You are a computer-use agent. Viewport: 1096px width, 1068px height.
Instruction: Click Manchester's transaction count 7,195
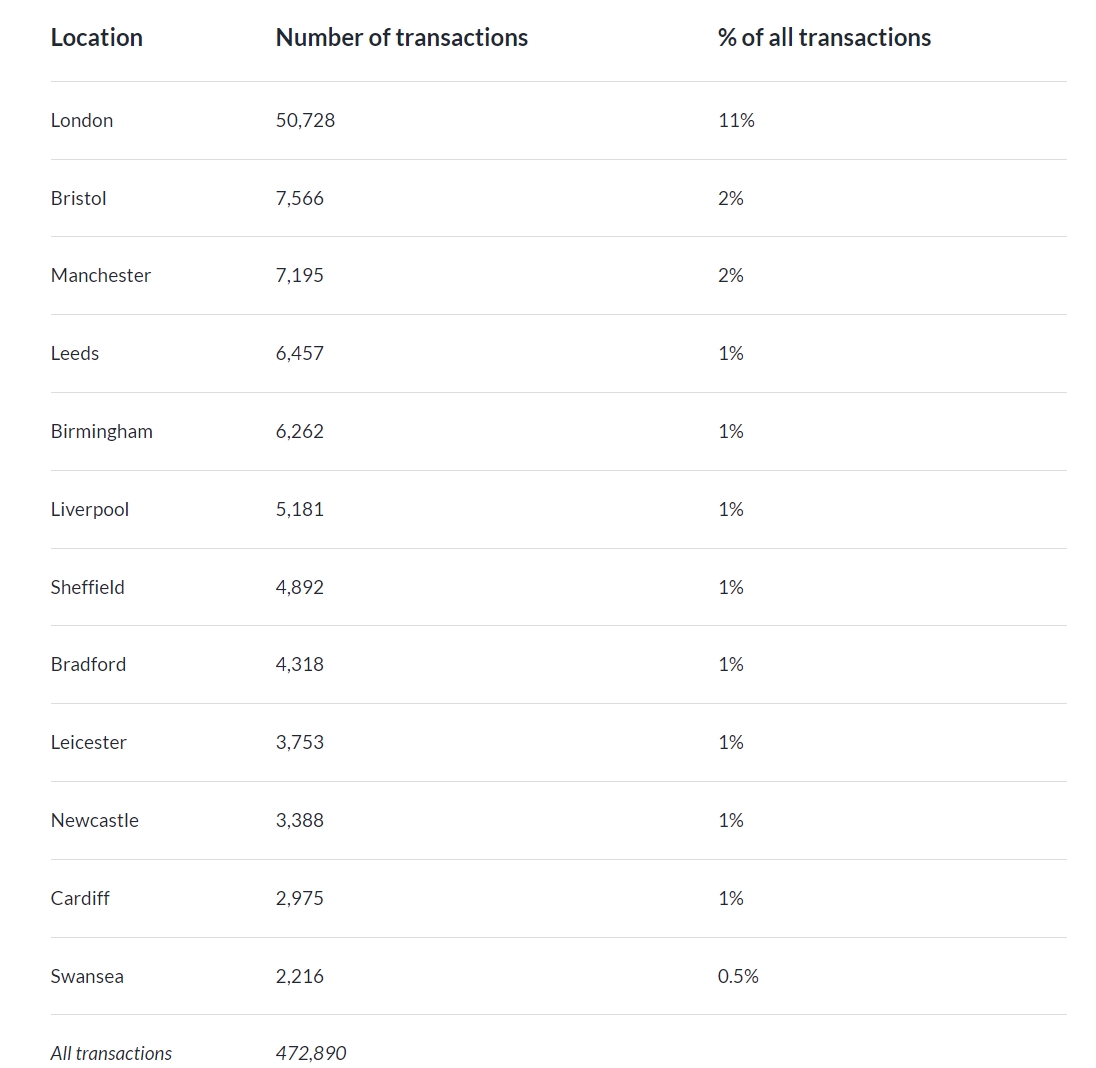299,275
